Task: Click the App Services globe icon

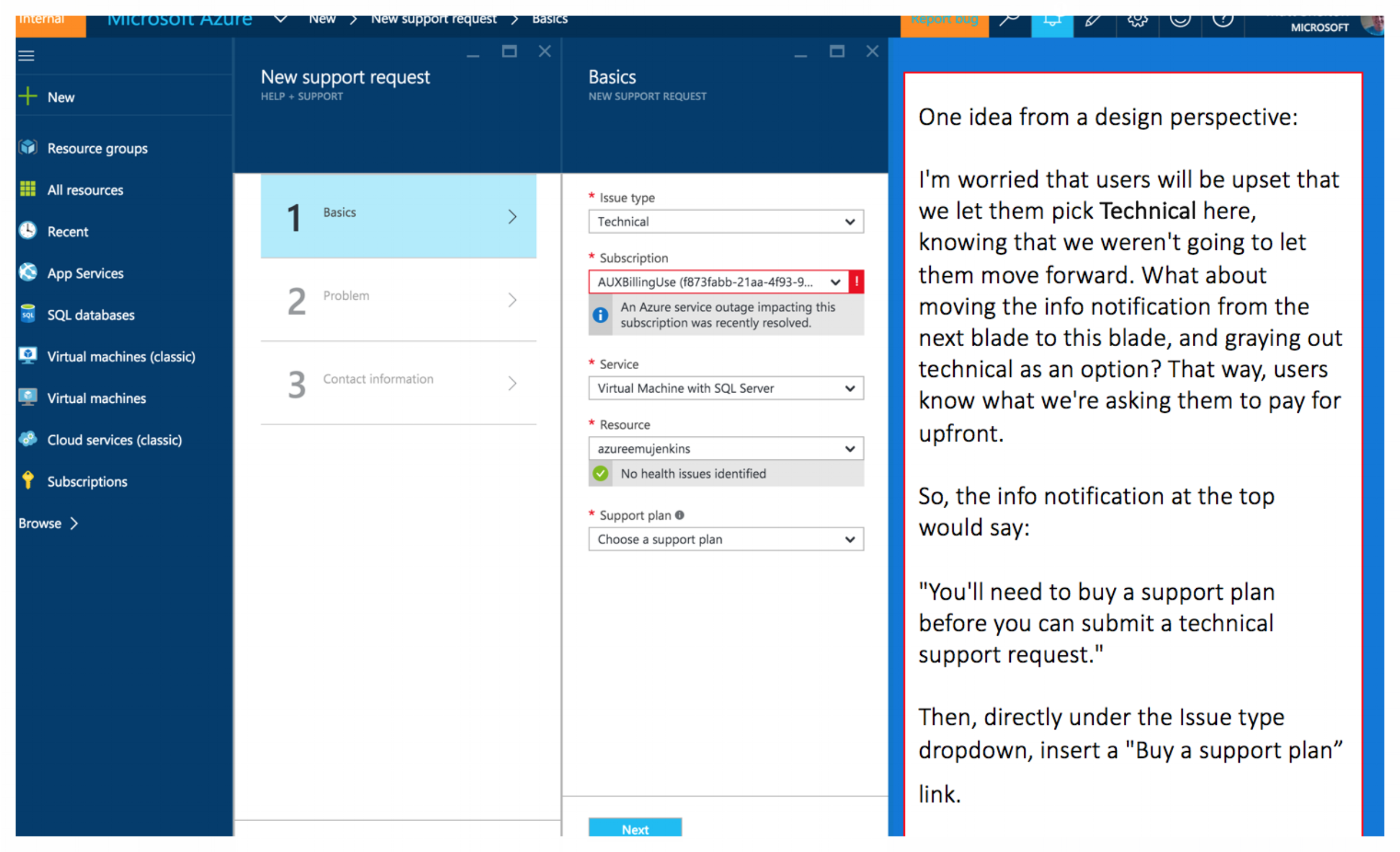Action: (x=28, y=272)
